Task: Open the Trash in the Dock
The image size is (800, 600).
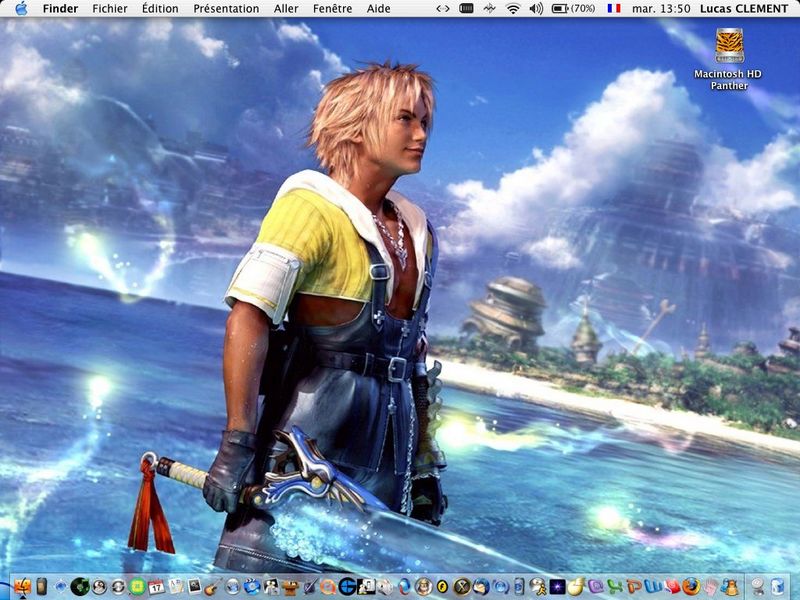Action: coord(777,587)
